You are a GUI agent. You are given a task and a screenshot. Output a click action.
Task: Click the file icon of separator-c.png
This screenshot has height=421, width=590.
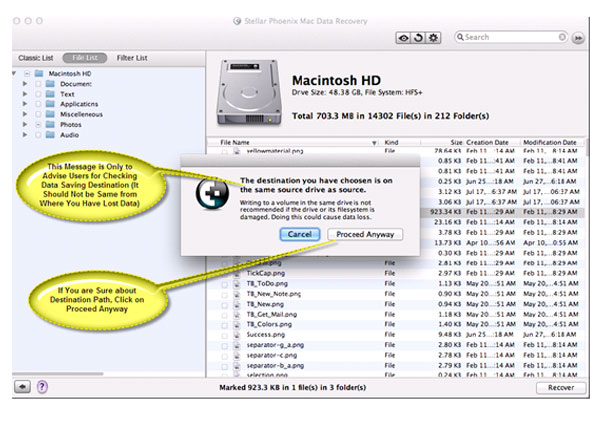pyautogui.click(x=237, y=356)
